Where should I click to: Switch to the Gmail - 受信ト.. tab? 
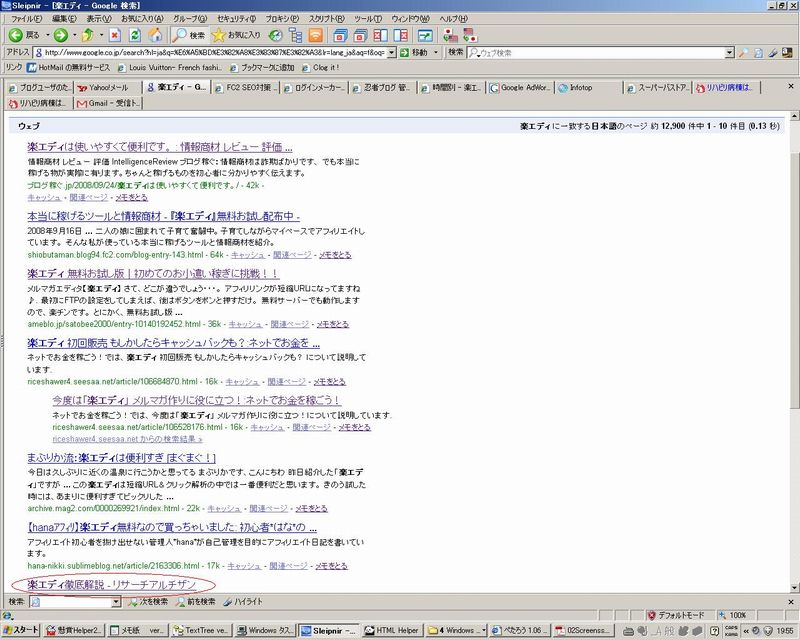click(x=108, y=103)
